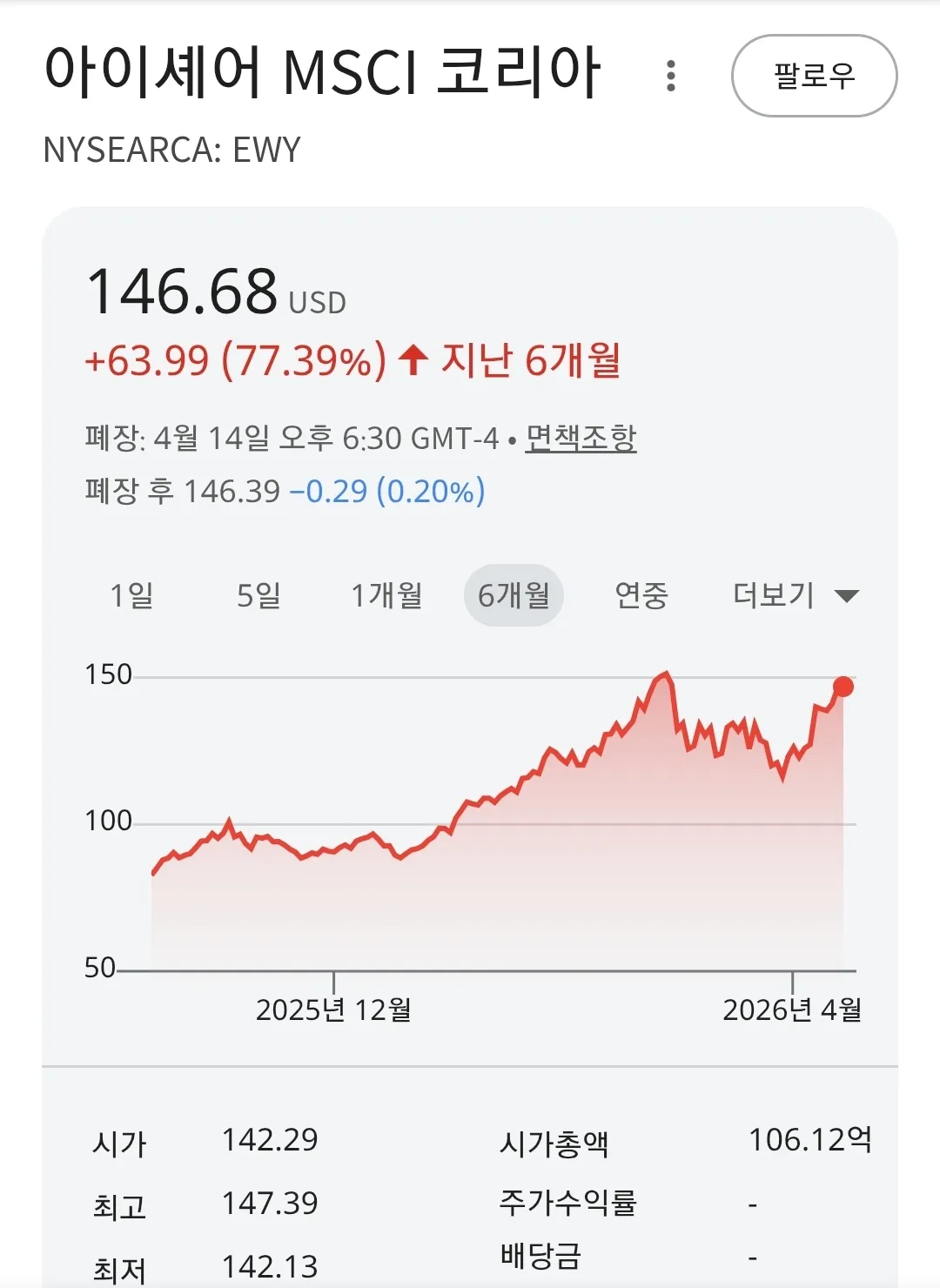
Task: Click the 146.68 USD current price
Action: point(183,292)
